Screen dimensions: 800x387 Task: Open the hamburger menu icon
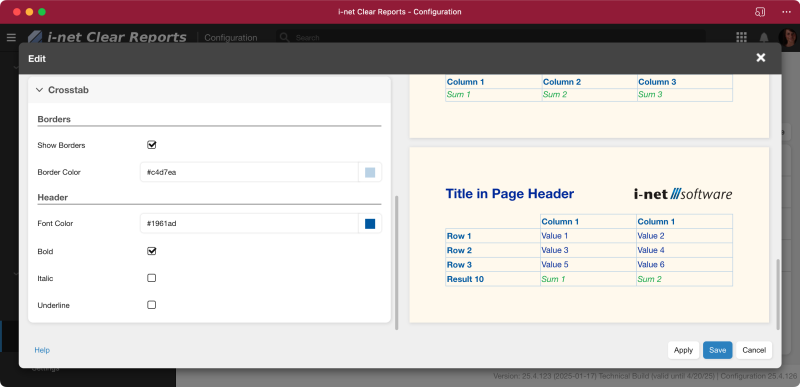[11, 37]
